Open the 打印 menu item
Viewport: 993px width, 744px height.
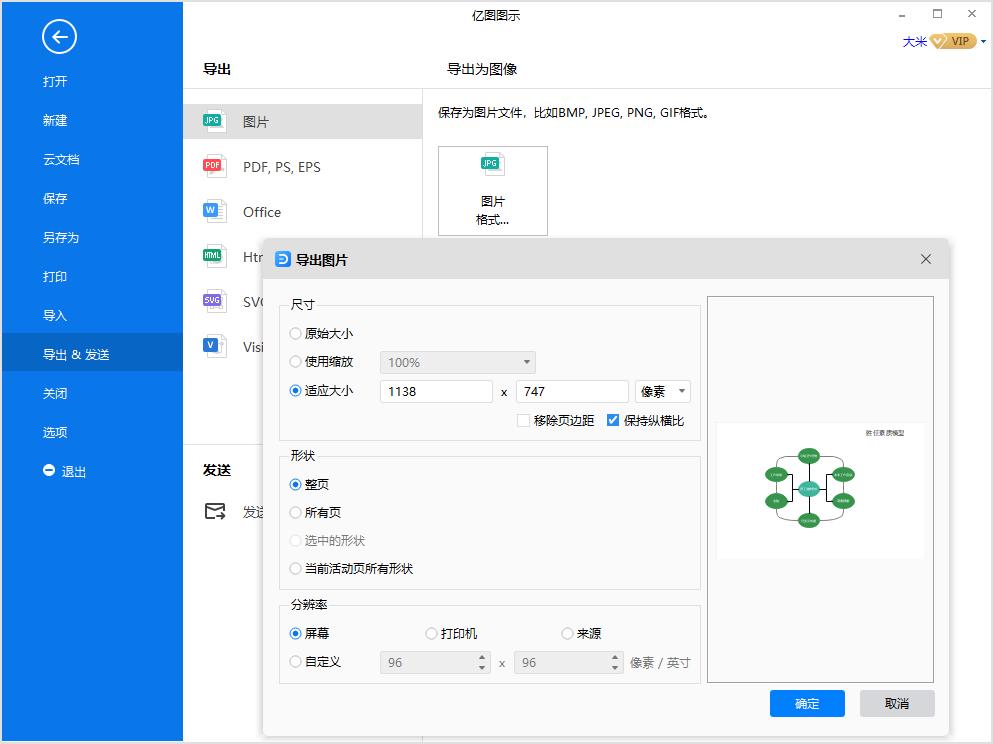[55, 276]
